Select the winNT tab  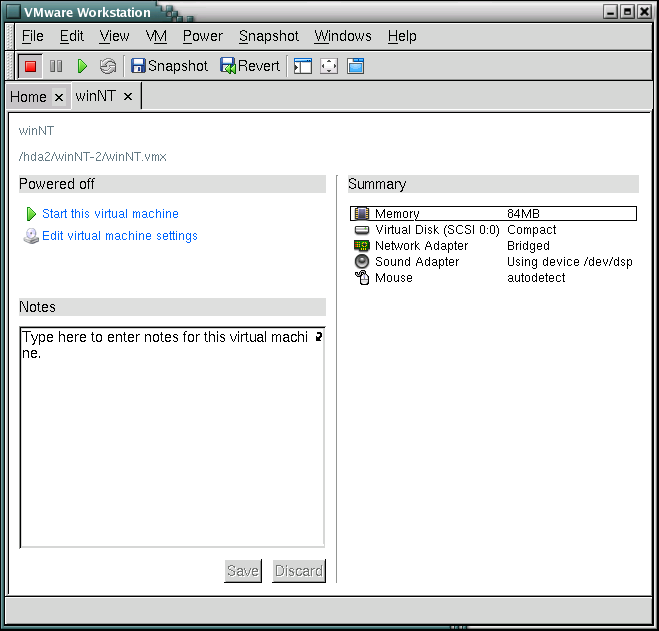[x=95, y=96]
